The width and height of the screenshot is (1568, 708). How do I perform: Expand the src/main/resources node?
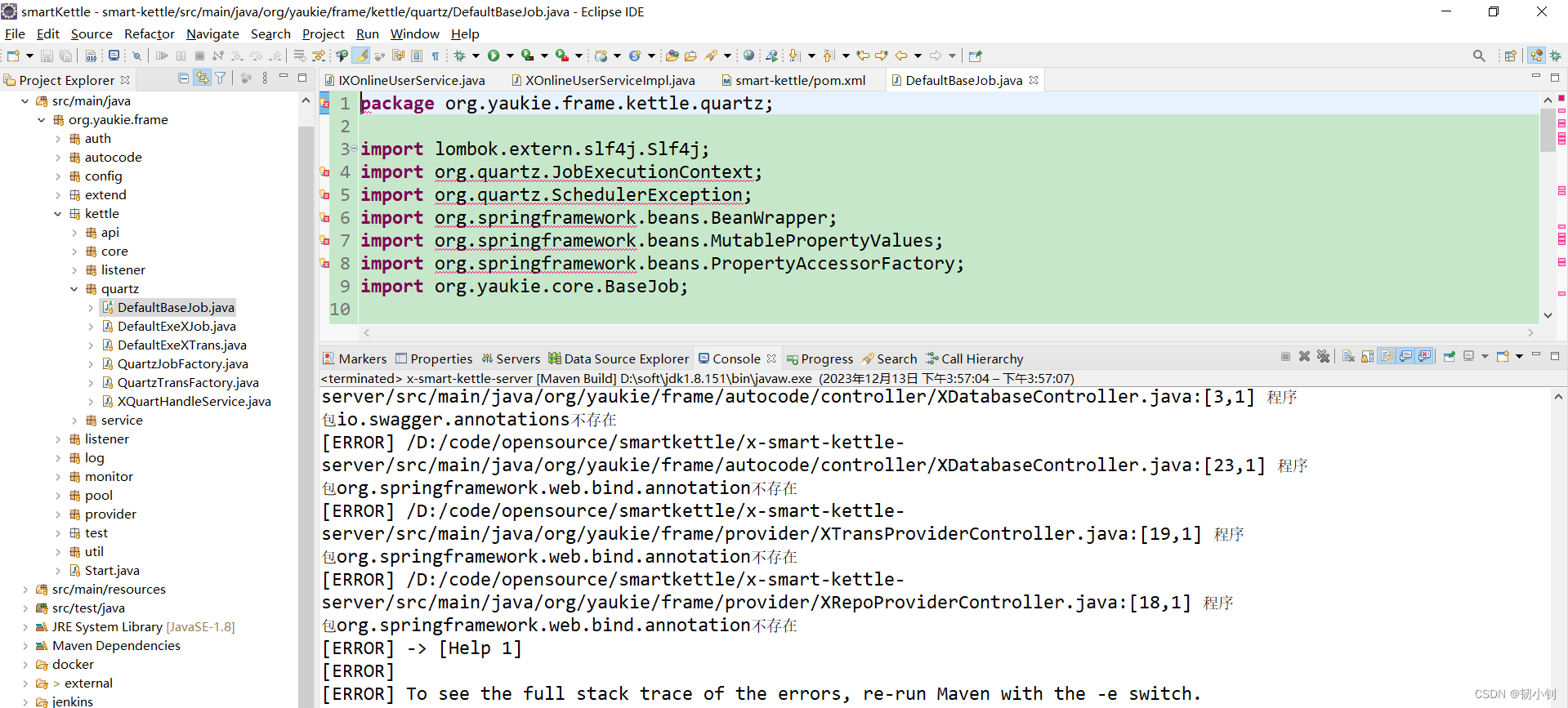25,590
